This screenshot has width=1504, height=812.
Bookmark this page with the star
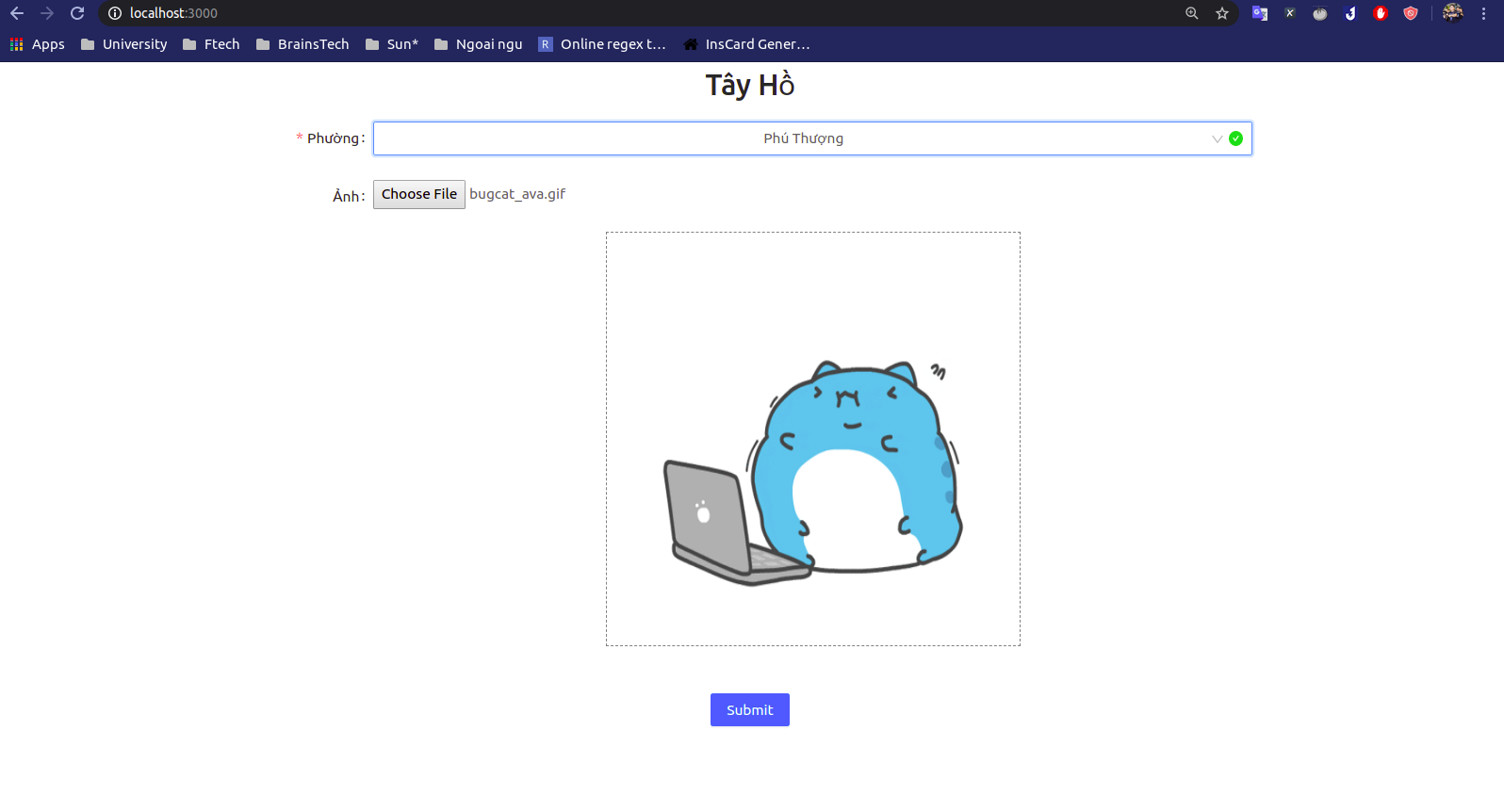1222,13
